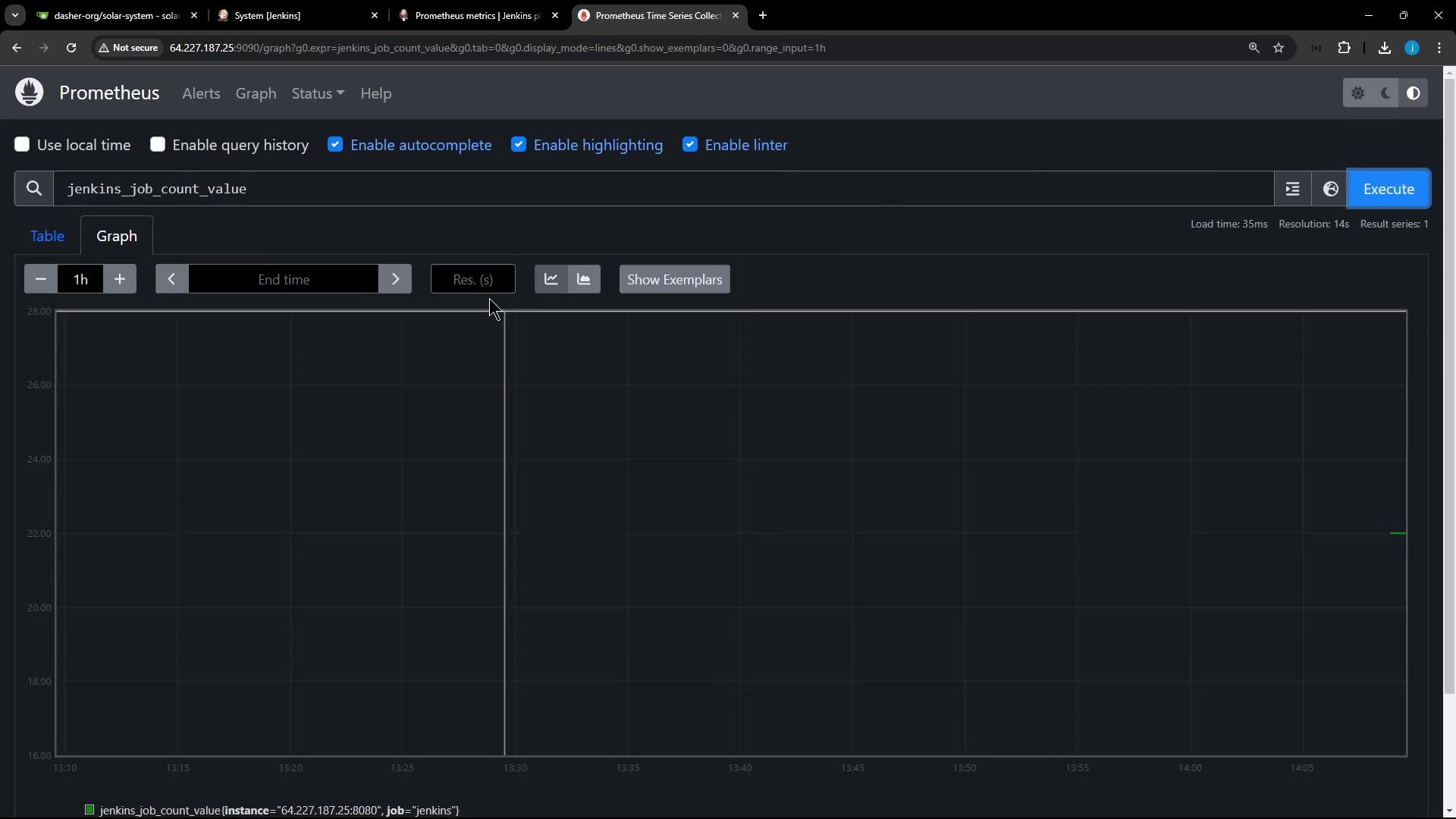Click the End time input field
Image resolution: width=1456 pixels, height=819 pixels.
(284, 279)
